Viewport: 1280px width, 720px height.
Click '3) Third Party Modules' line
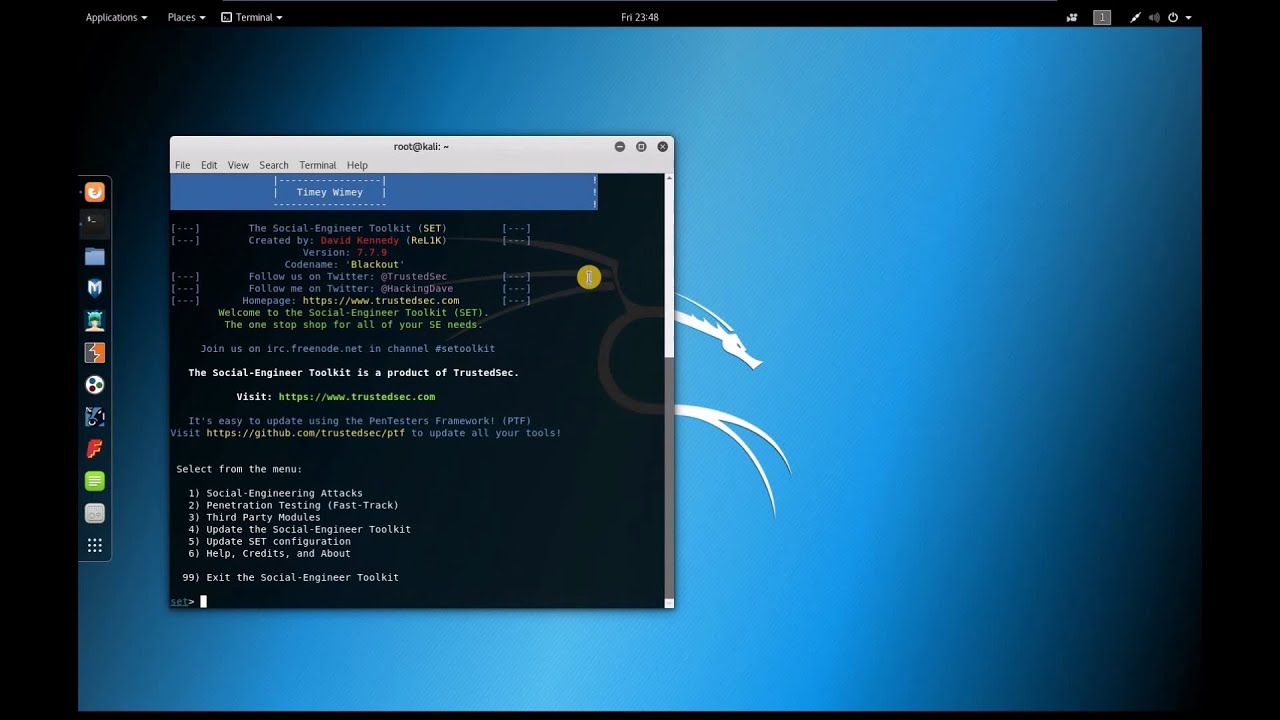254,517
